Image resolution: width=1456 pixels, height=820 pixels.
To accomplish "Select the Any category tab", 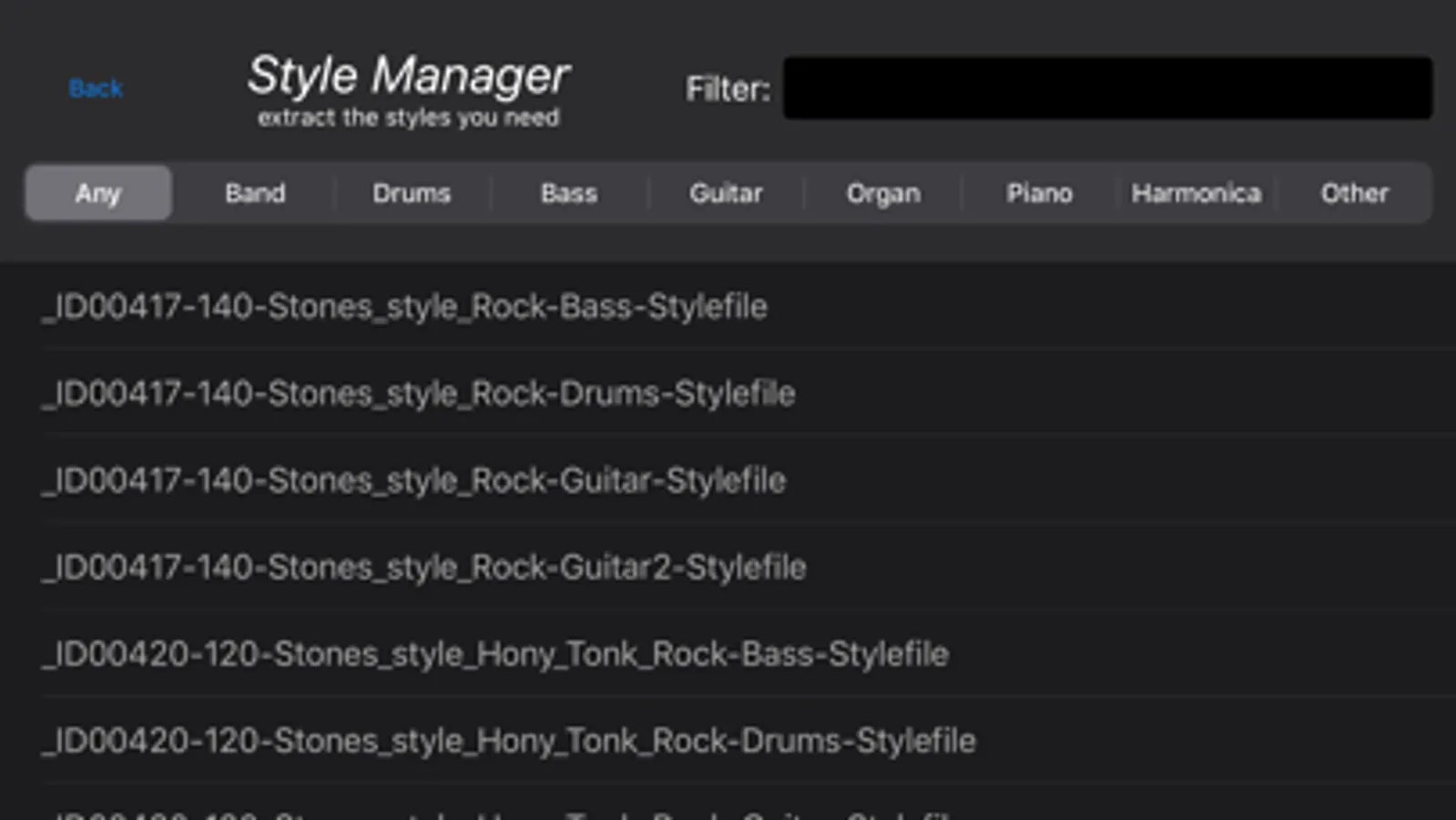I will 98,193.
